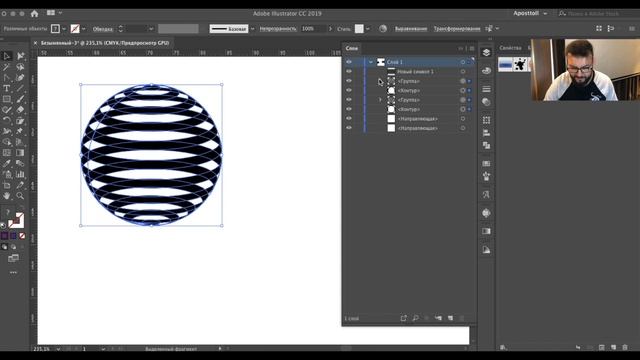This screenshot has width=640, height=360.
Task: Click the opacity 100% input field
Action: tap(313, 29)
